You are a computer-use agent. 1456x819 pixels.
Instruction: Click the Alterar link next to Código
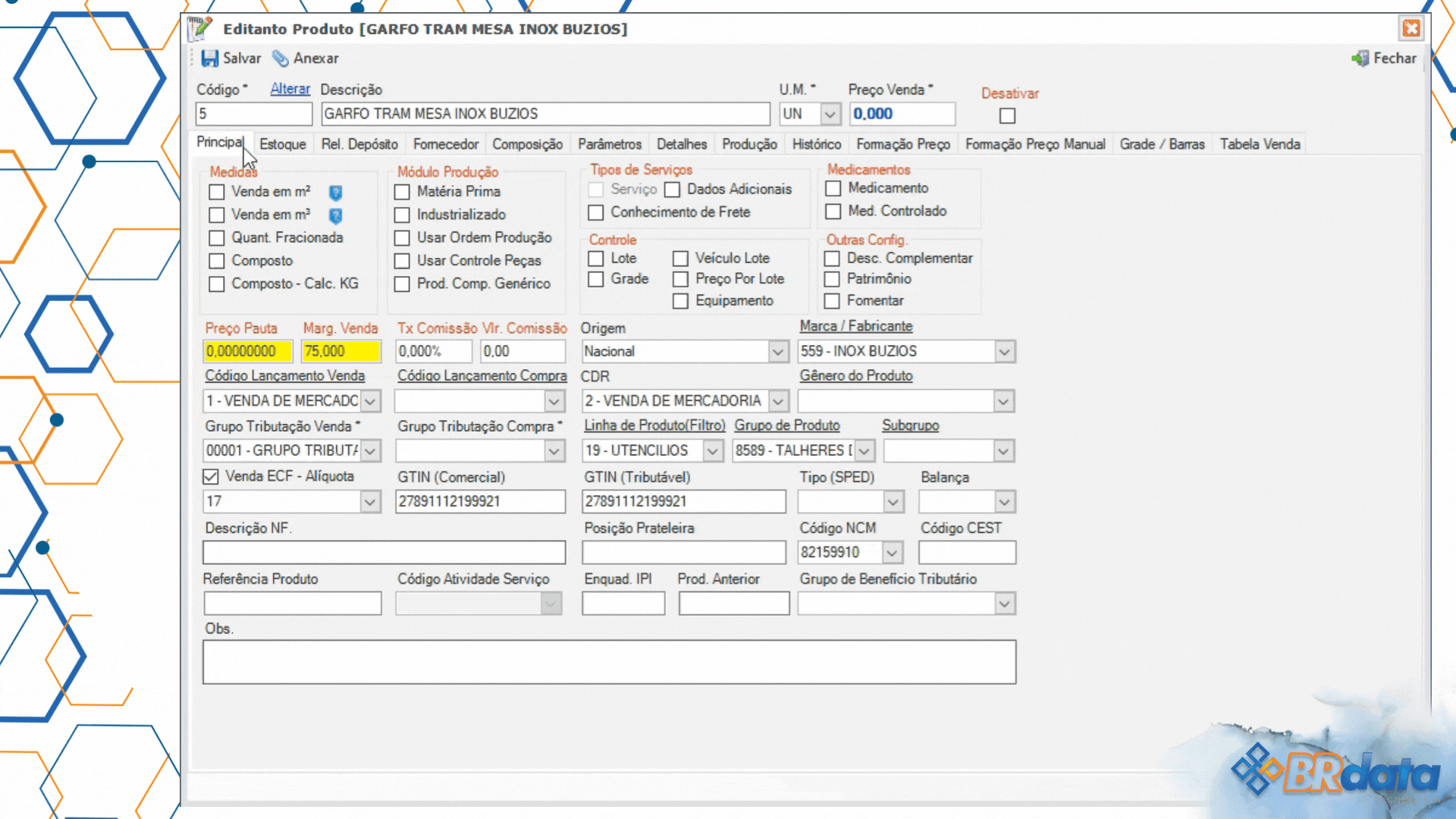[x=290, y=89]
